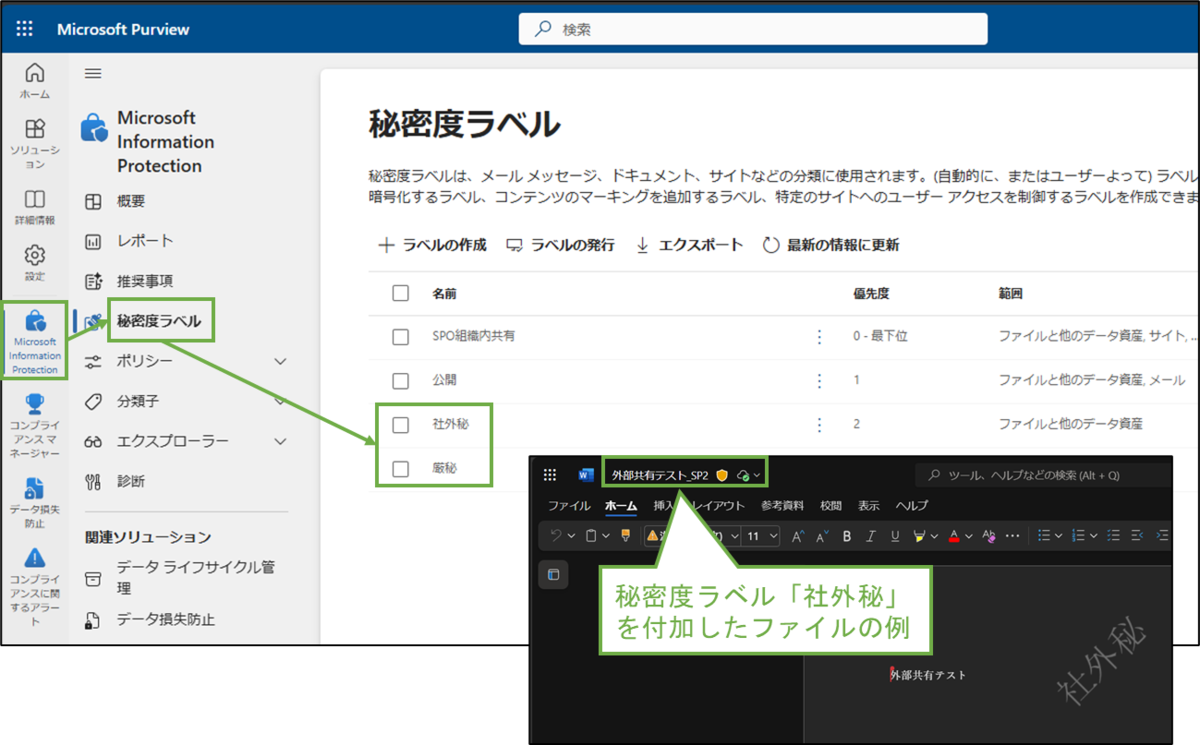Increase font size in Word
Screen dimensions: 1200x745
(798, 536)
